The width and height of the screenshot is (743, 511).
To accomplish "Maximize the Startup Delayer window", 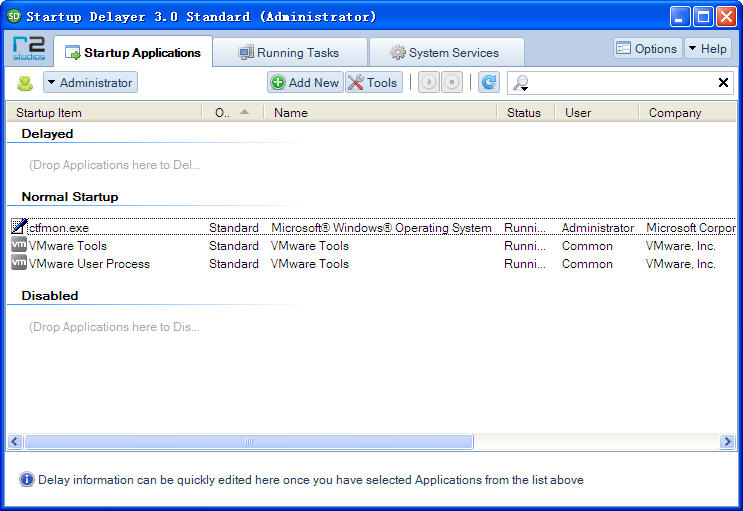I will coord(703,17).
